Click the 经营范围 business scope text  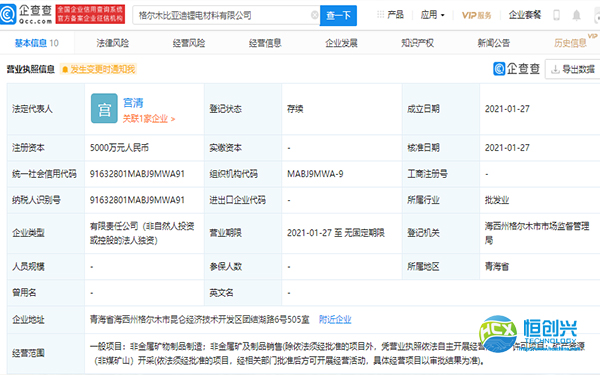coord(337,353)
